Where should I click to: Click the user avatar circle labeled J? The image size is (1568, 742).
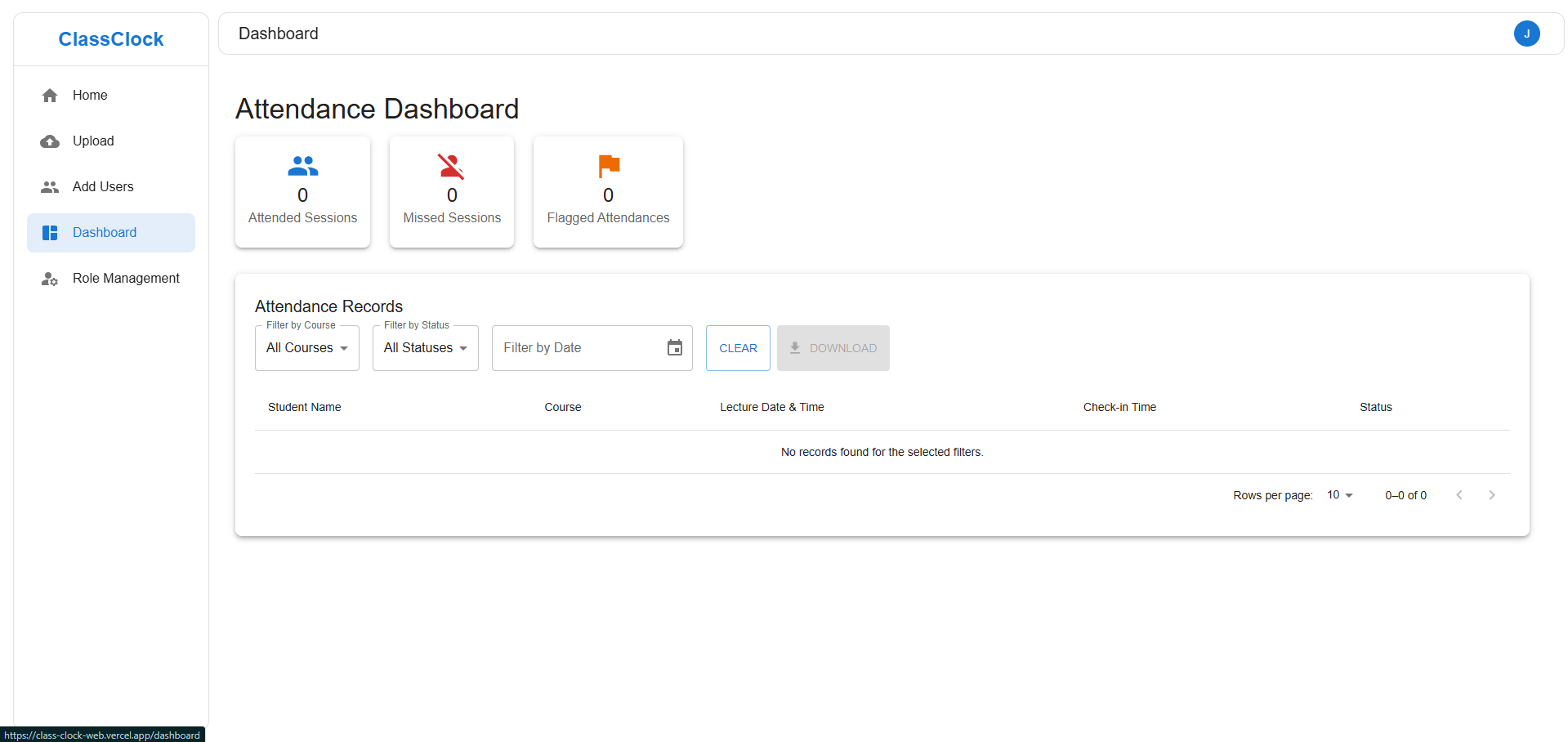click(x=1526, y=34)
